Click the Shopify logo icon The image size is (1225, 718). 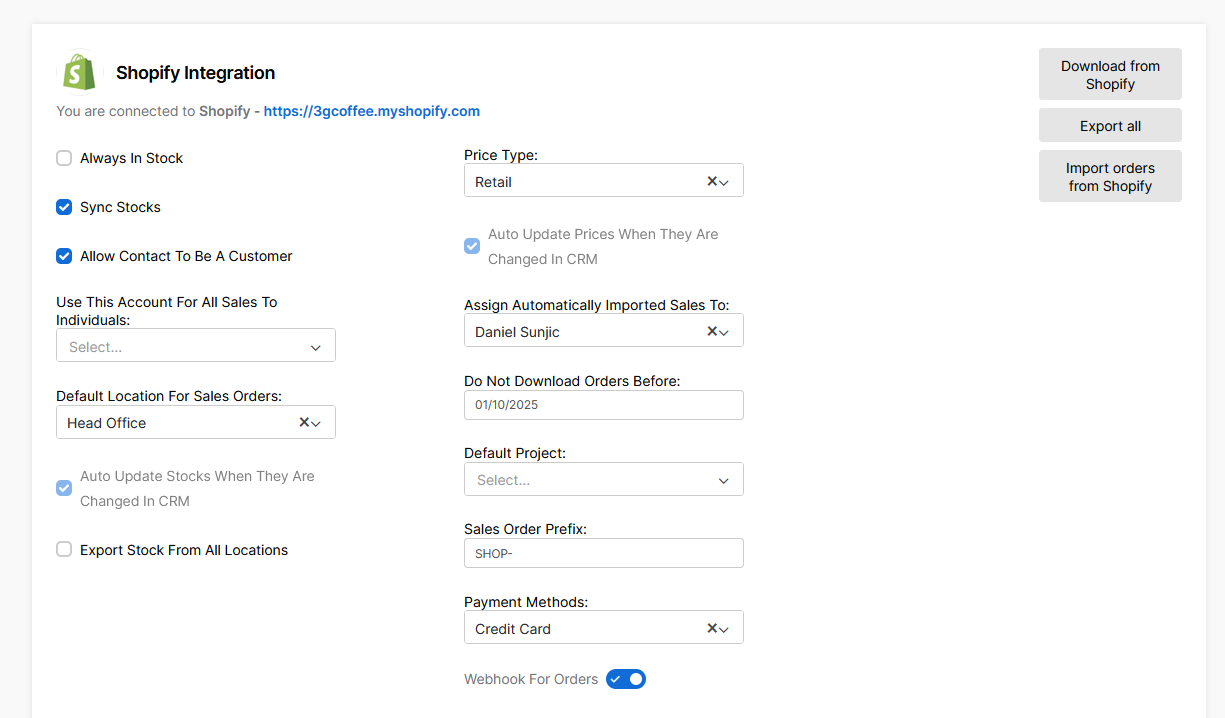(x=79, y=72)
